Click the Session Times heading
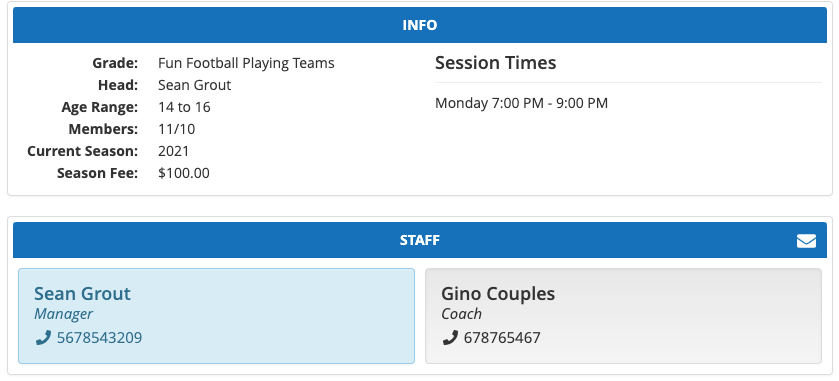 tap(495, 63)
